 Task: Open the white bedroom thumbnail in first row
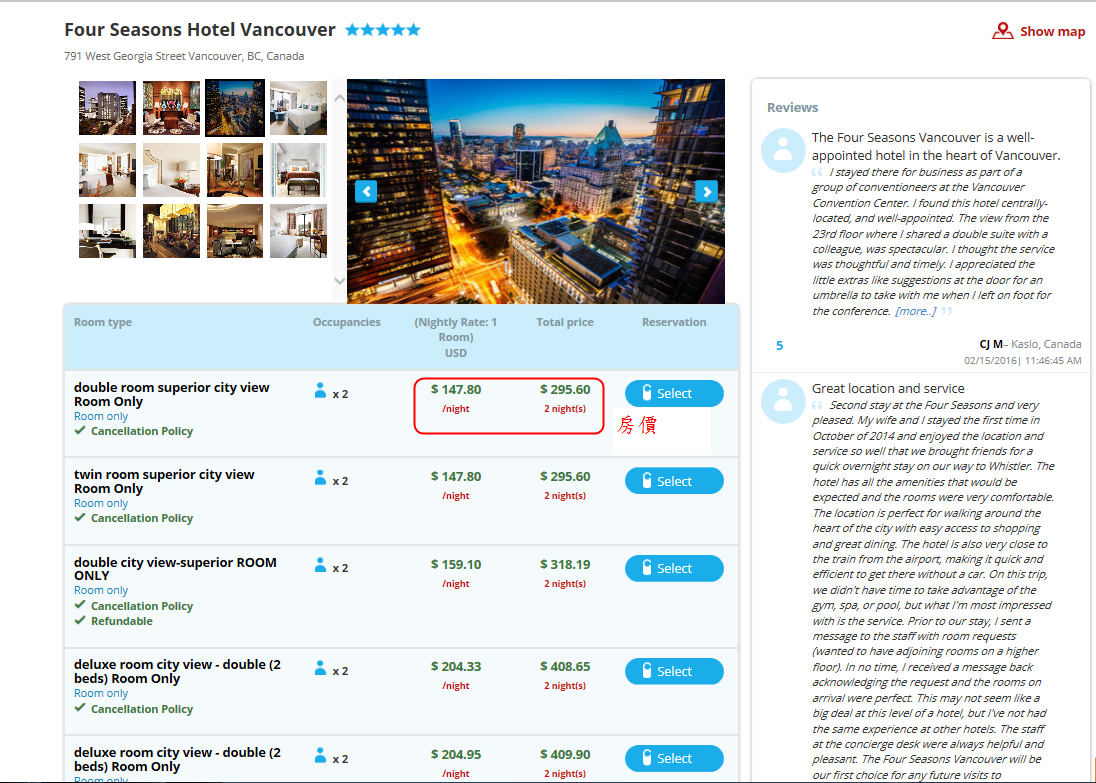(298, 108)
